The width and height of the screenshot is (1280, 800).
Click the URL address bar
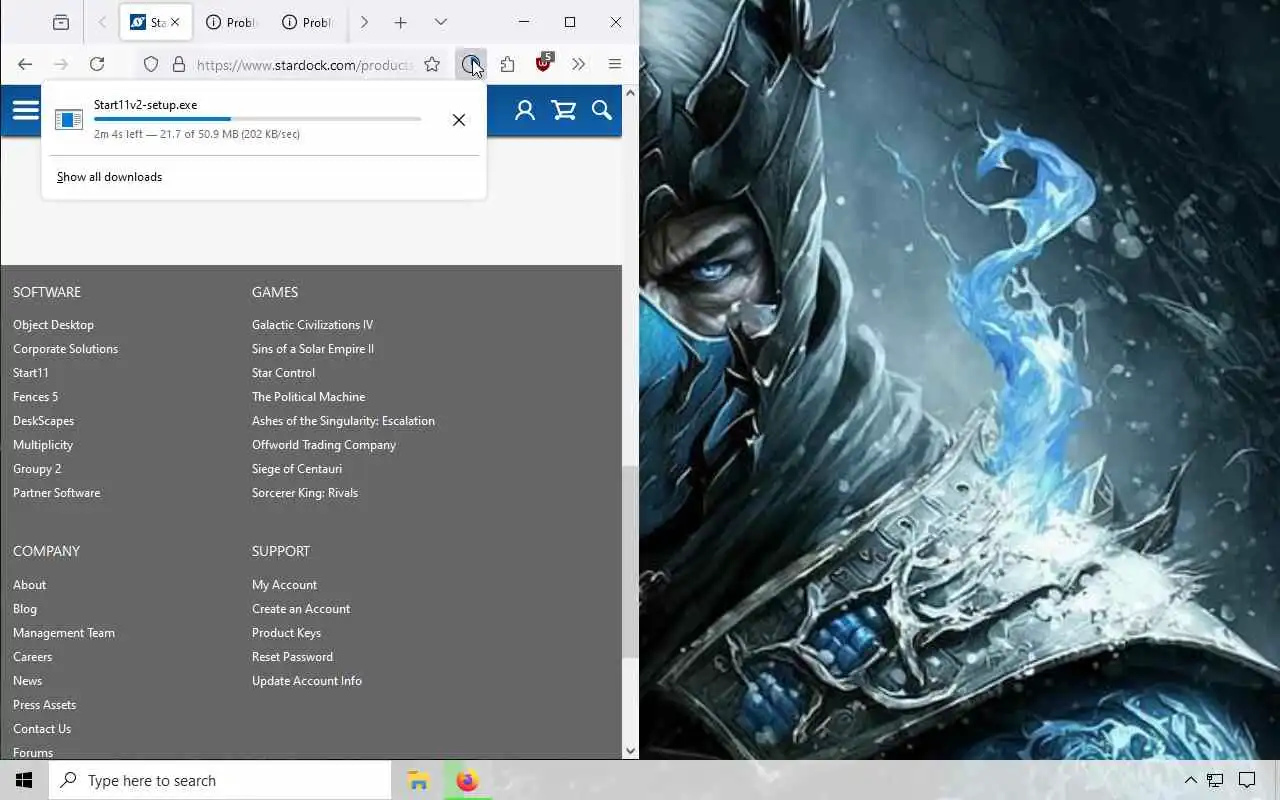pos(305,64)
